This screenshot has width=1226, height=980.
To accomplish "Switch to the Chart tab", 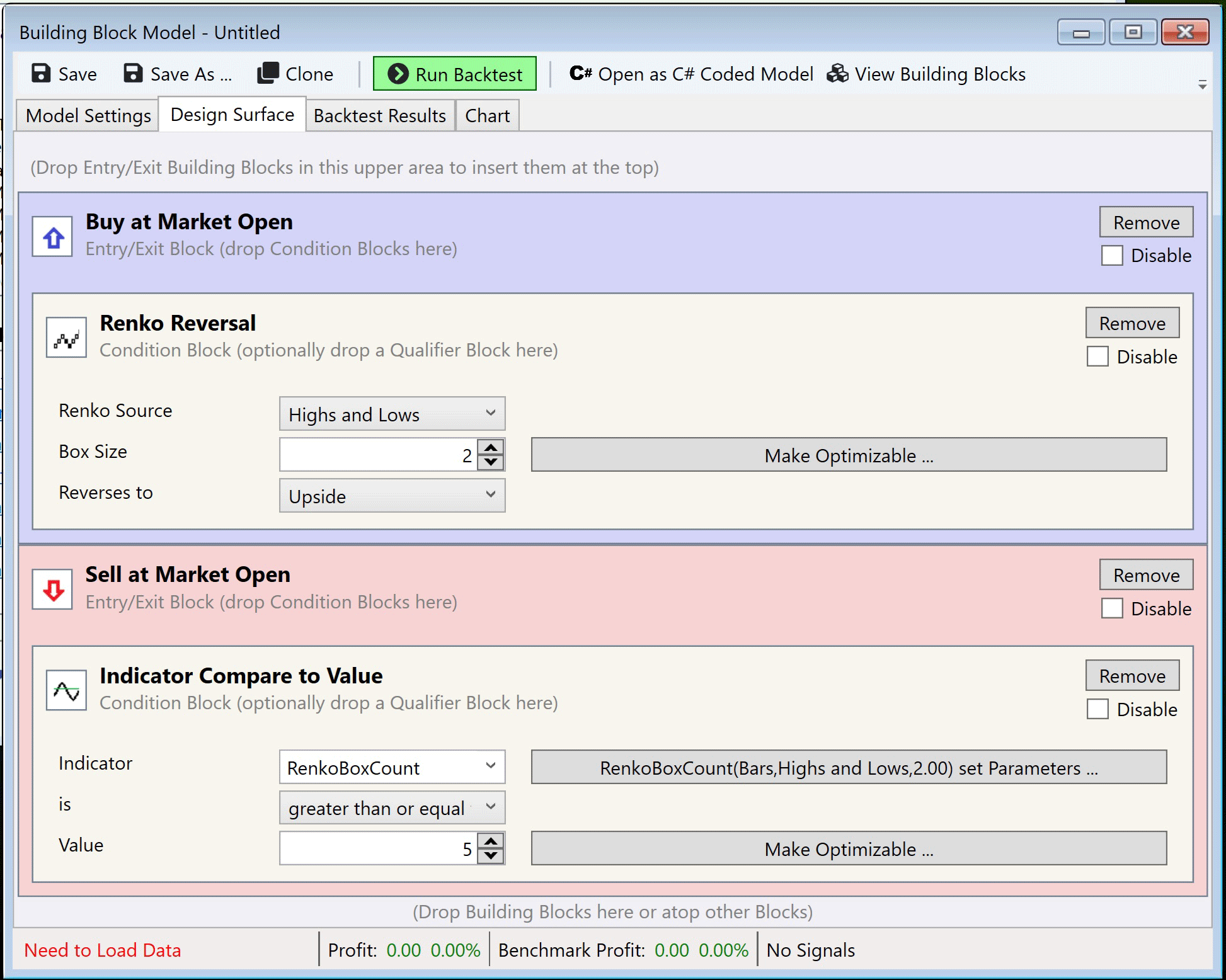I will coord(487,116).
